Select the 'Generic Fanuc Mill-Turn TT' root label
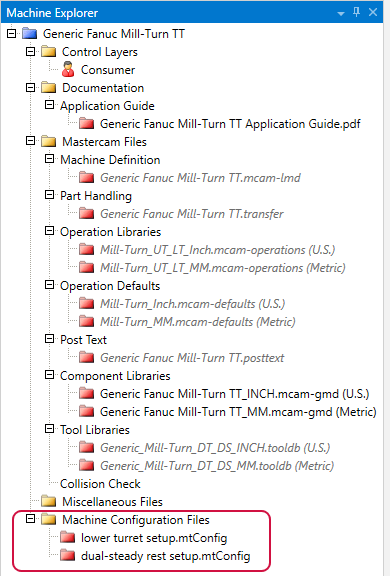Image resolution: width=390 pixels, height=576 pixels. pyautogui.click(x=114, y=34)
